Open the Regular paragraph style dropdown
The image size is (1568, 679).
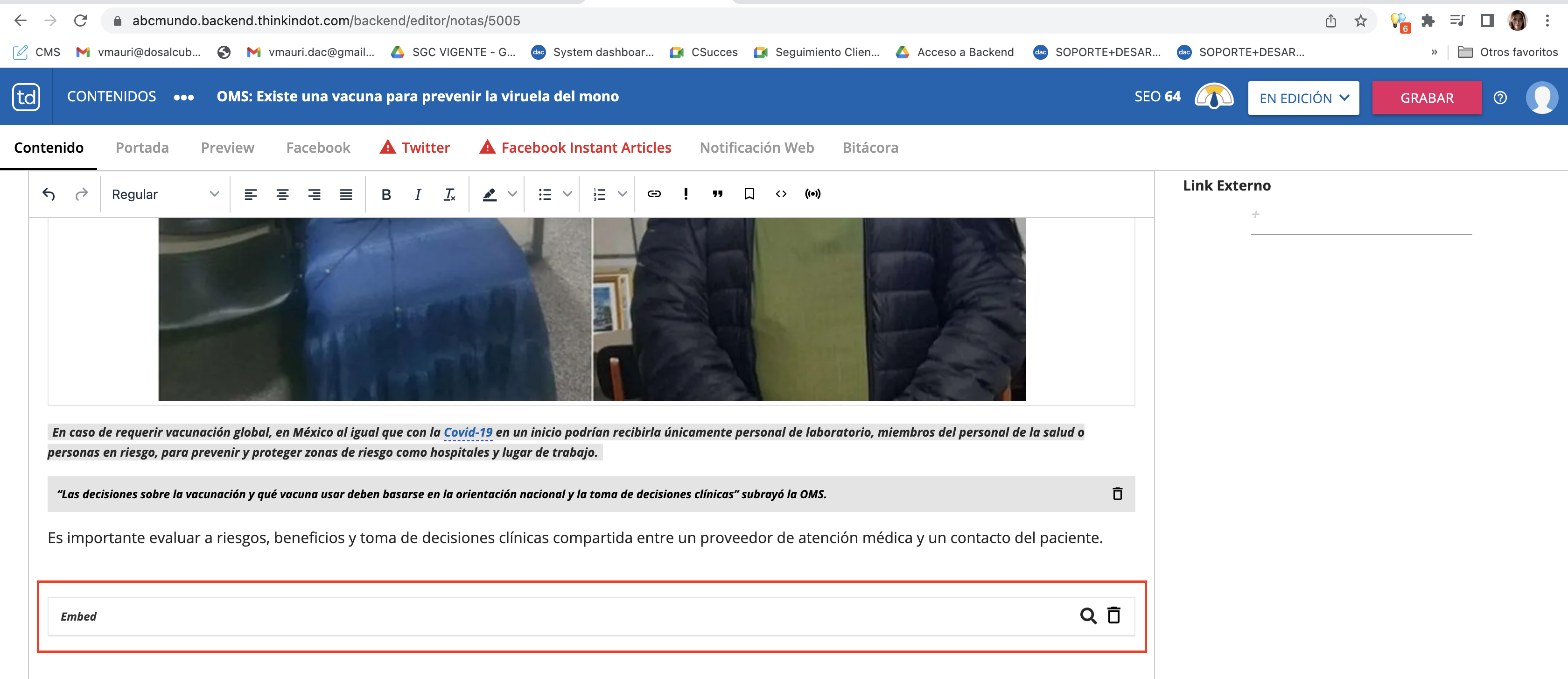(x=164, y=194)
